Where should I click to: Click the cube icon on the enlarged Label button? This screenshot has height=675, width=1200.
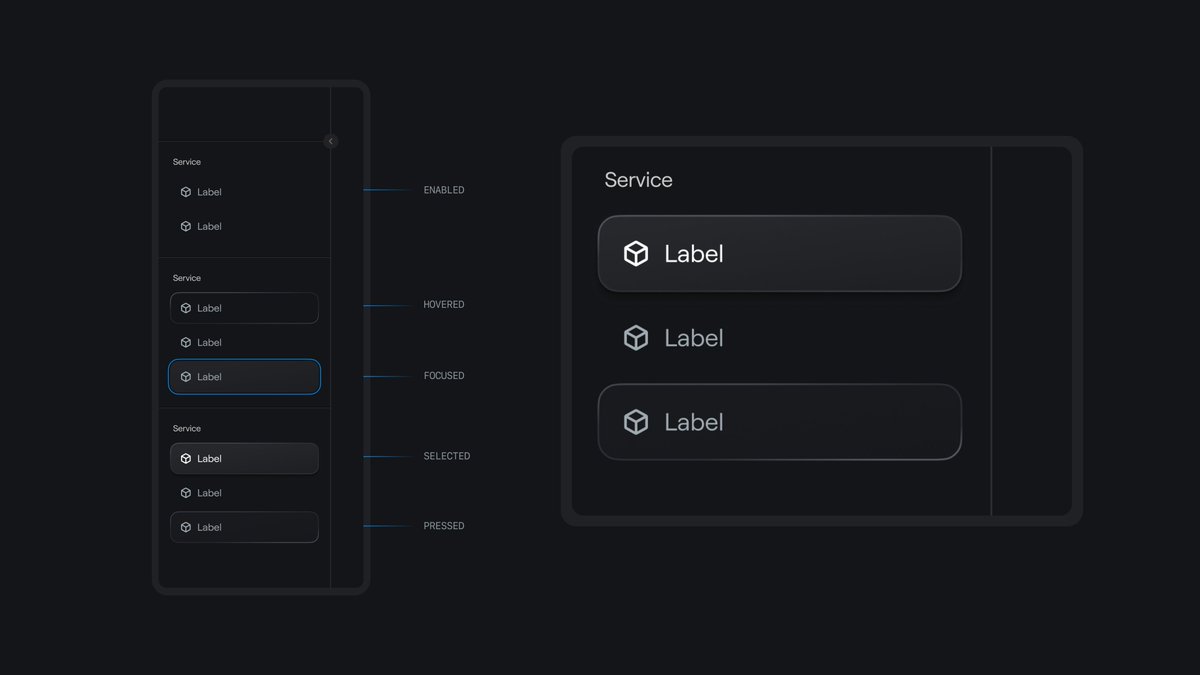tap(636, 253)
